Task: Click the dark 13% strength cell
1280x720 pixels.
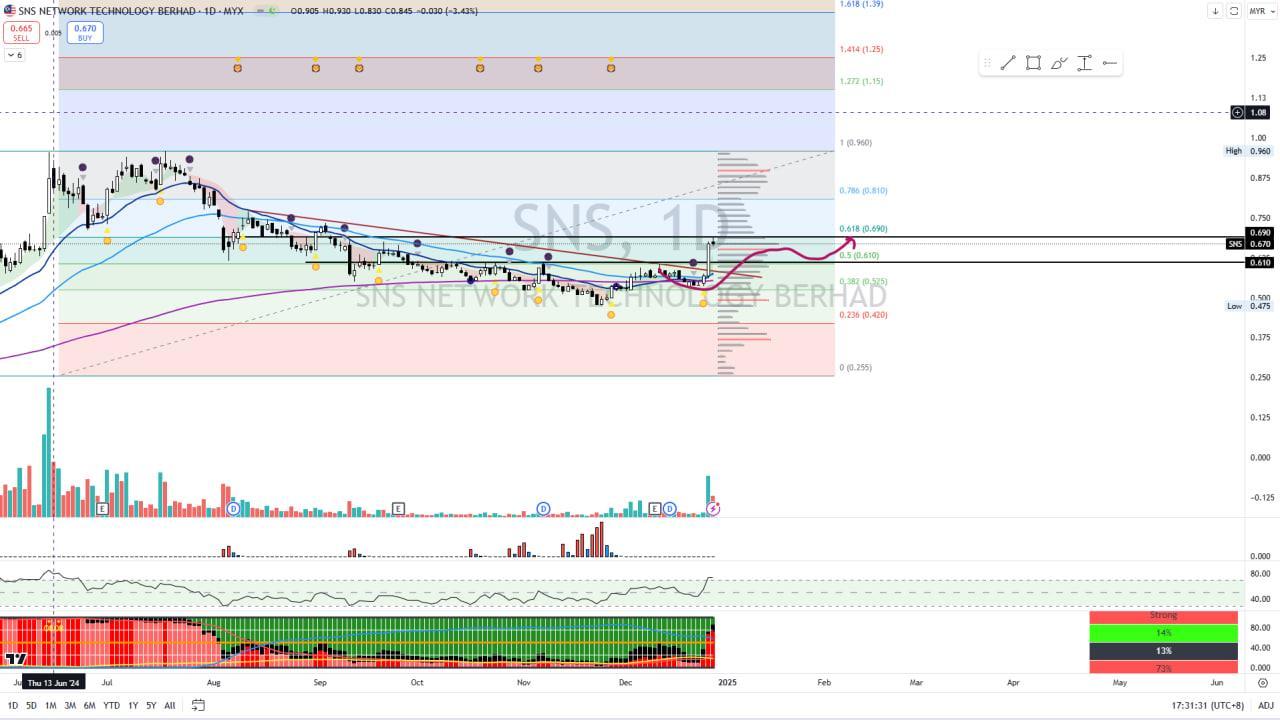Action: point(1163,651)
